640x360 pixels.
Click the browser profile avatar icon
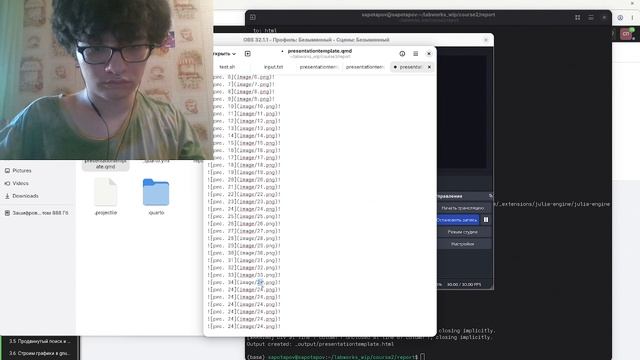(620, 18)
